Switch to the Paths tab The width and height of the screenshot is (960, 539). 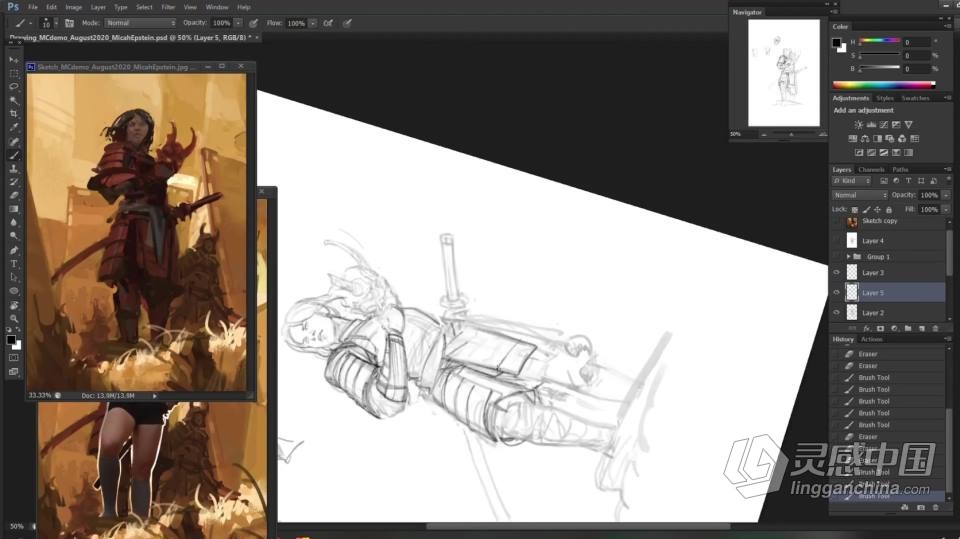pyautogui.click(x=900, y=170)
